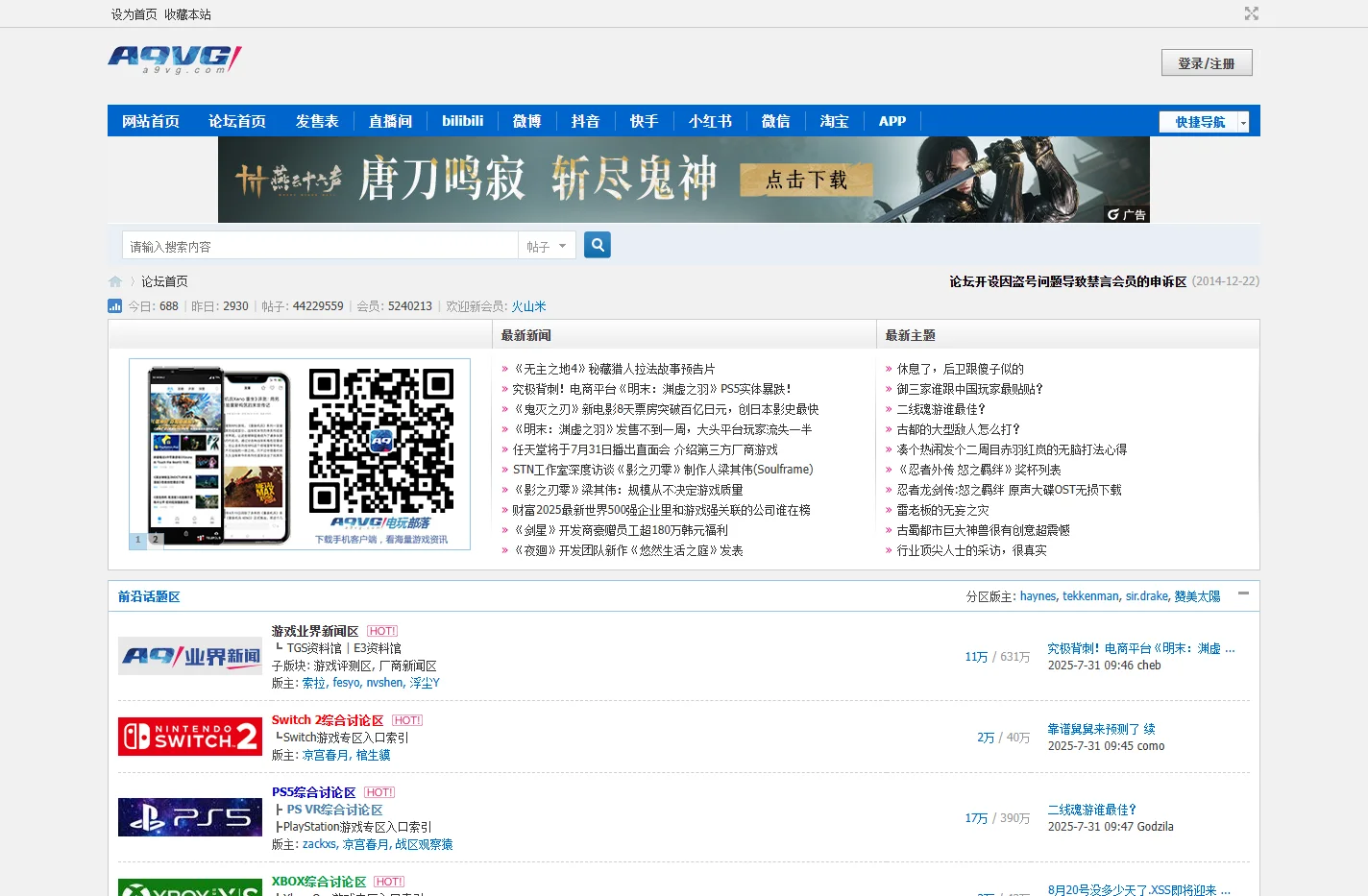1368x896 pixels.
Task: Open bilibili in the nav bar
Action: (462, 121)
